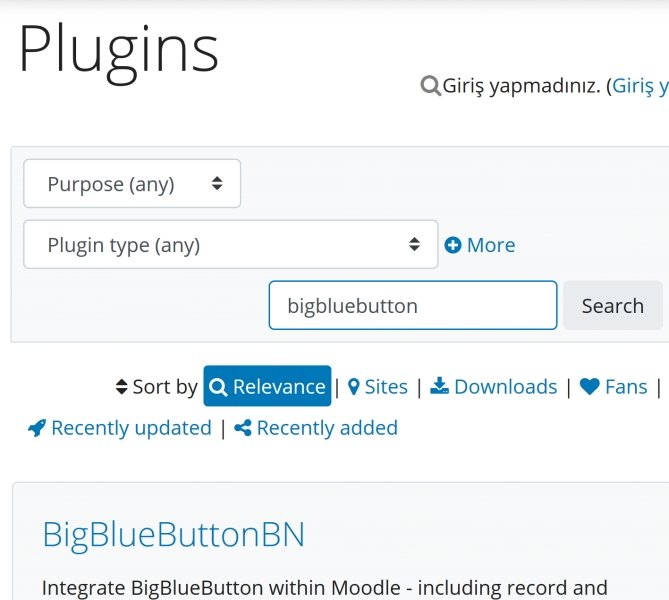Click the map marker Sites icon
This screenshot has height=600, width=669.
click(x=353, y=387)
